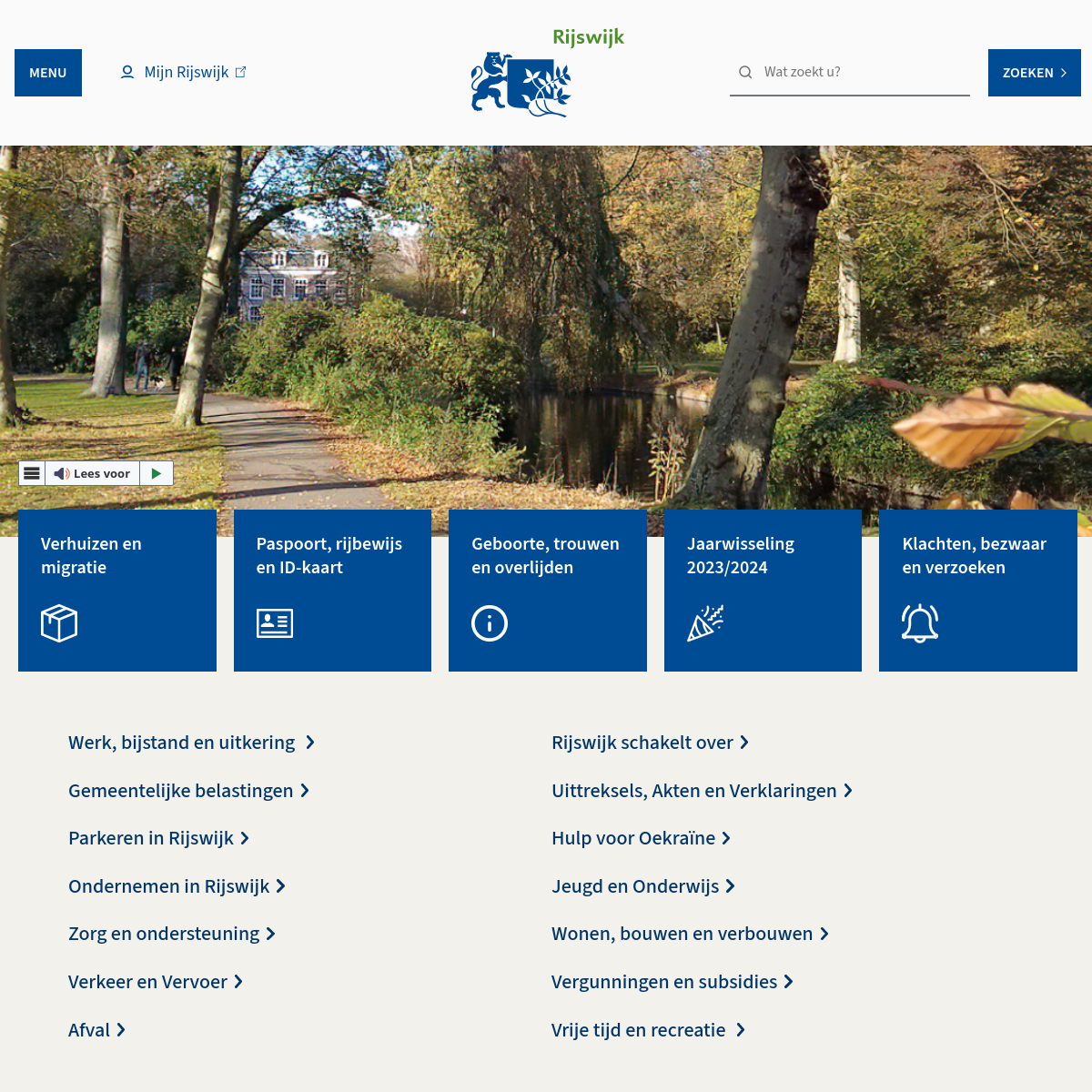
Task: Click chevron next to Werk, bijstand en uitkering
Action: [310, 743]
